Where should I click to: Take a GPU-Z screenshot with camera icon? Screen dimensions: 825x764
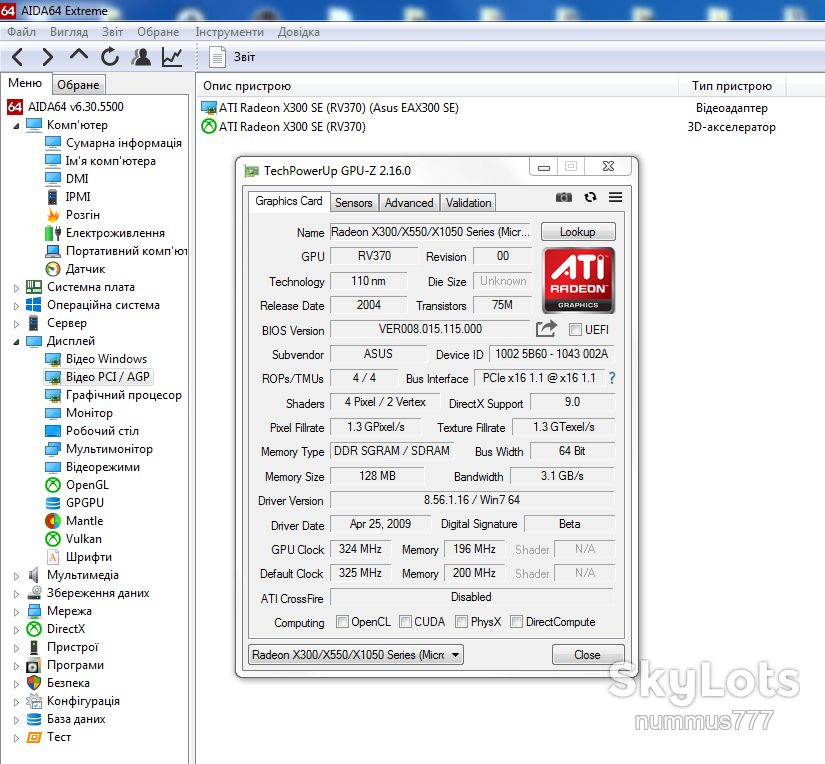[564, 197]
